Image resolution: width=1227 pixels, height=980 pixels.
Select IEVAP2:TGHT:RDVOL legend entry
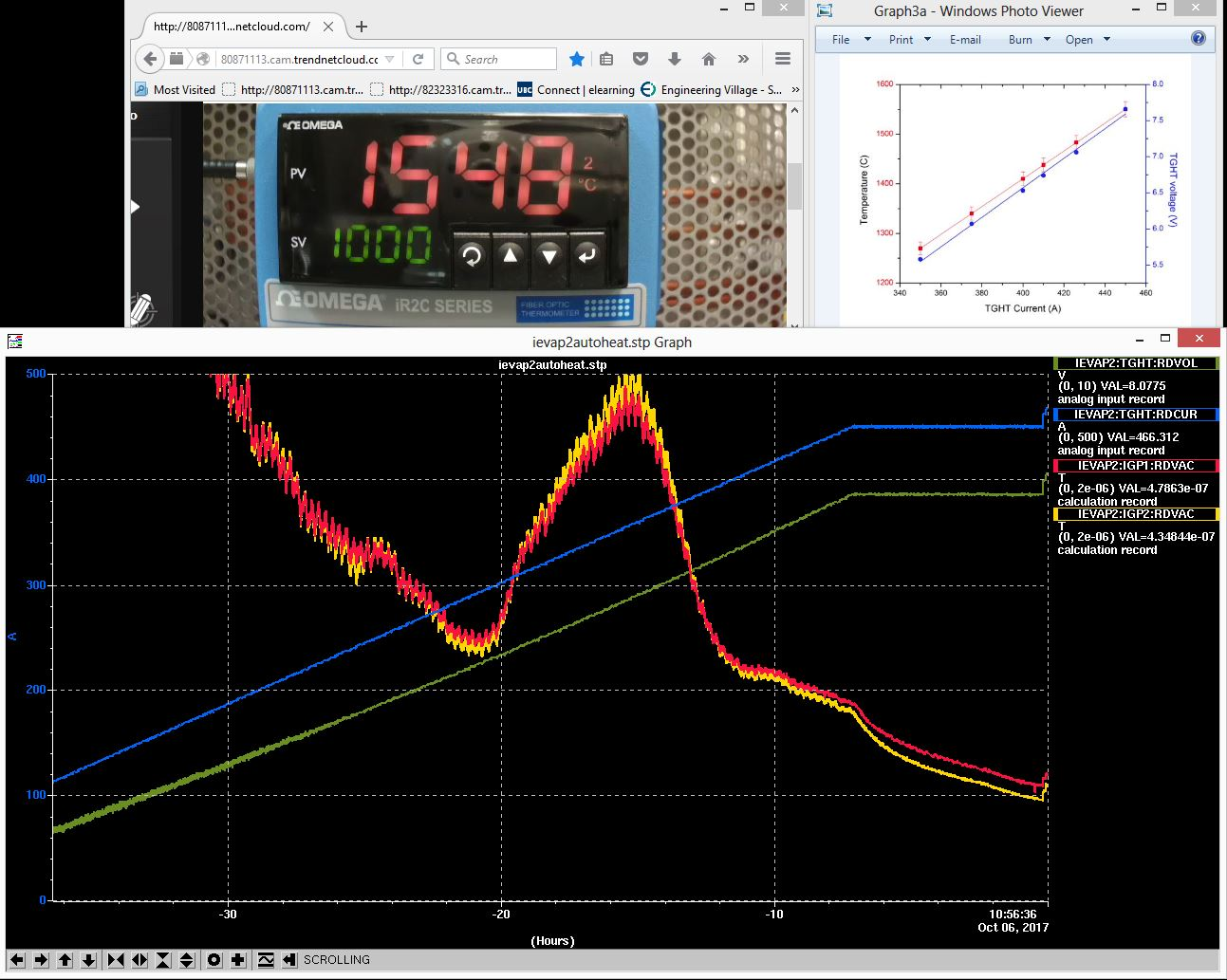pos(1136,363)
